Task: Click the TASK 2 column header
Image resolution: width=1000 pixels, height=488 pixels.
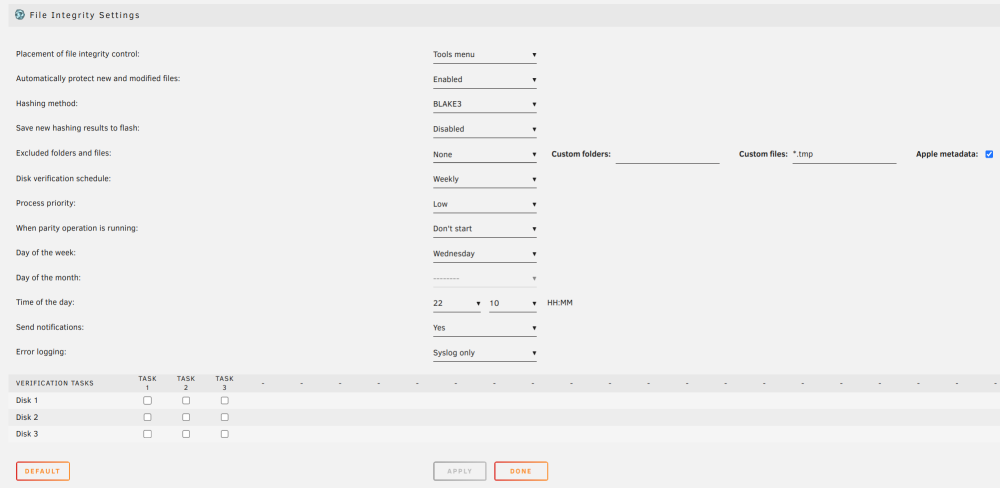Action: coord(186,383)
